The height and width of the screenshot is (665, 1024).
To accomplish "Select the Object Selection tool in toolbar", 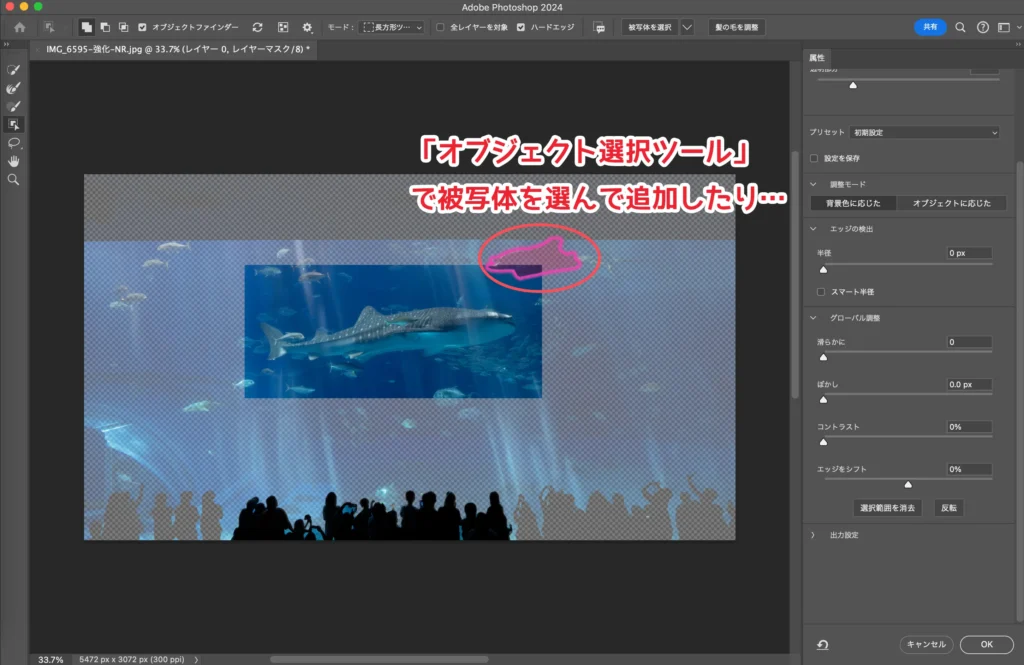I will click(x=14, y=124).
